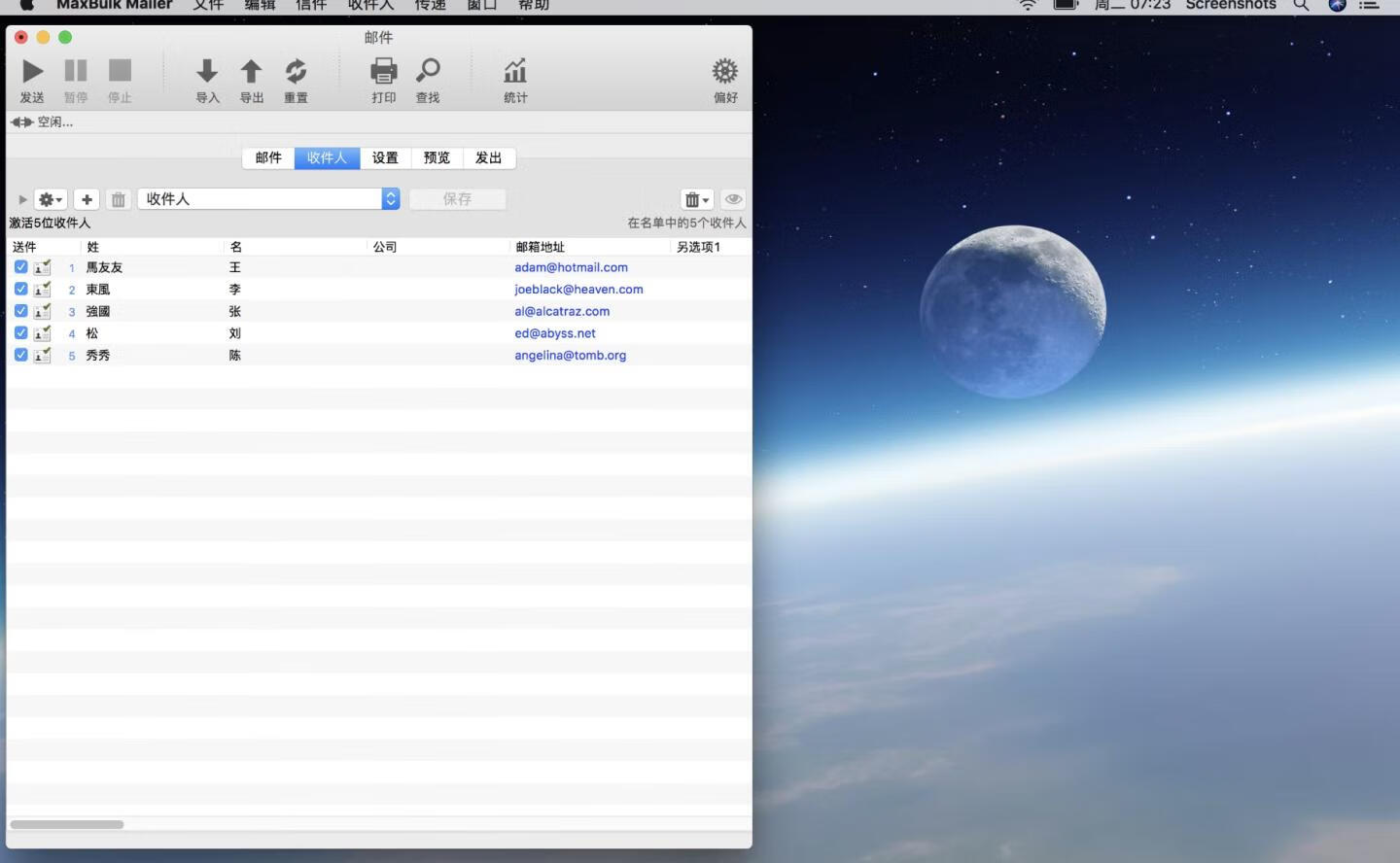
Task: Open the gear action dropdown menu
Action: tap(51, 199)
